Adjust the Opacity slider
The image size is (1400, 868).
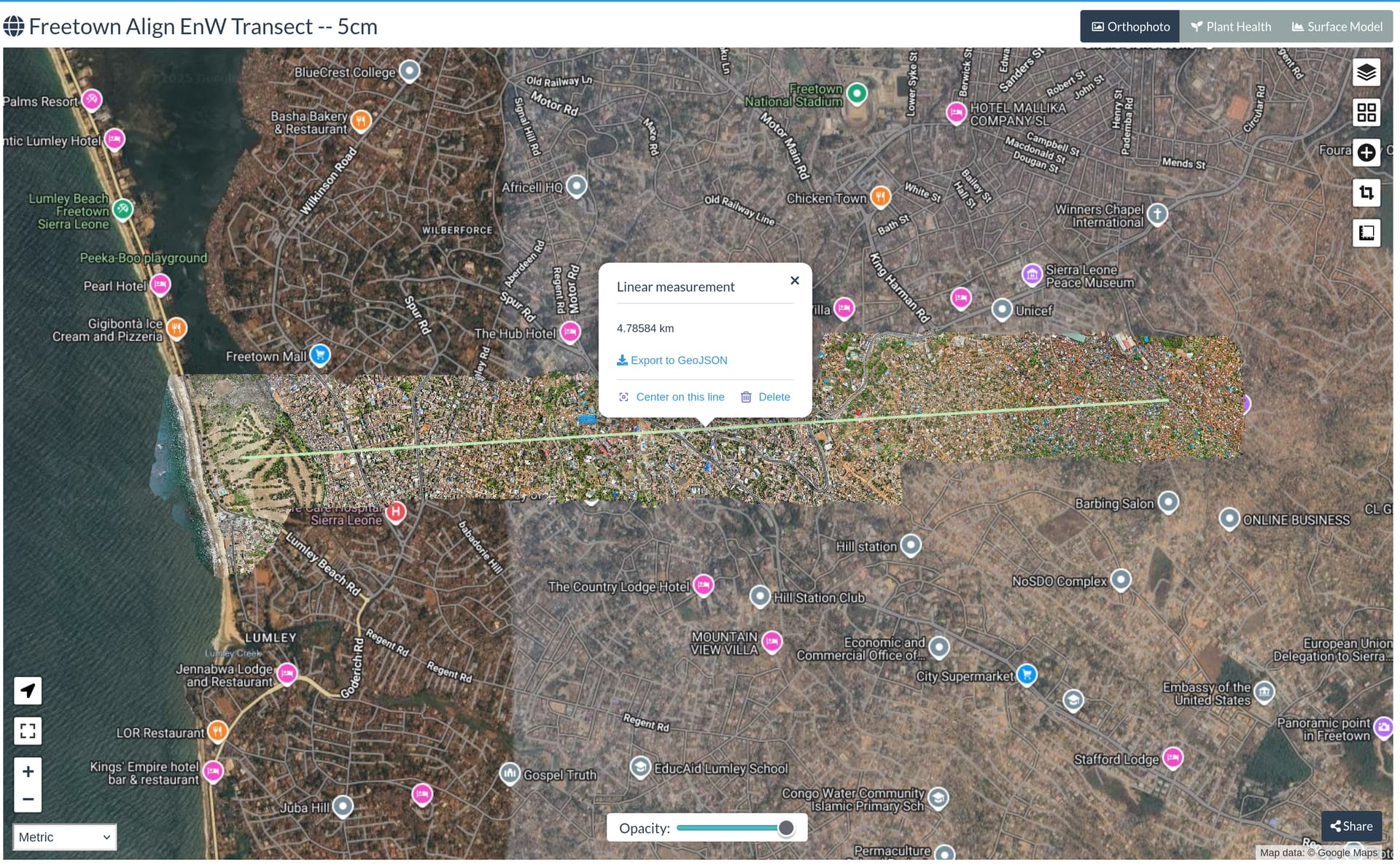(x=786, y=828)
